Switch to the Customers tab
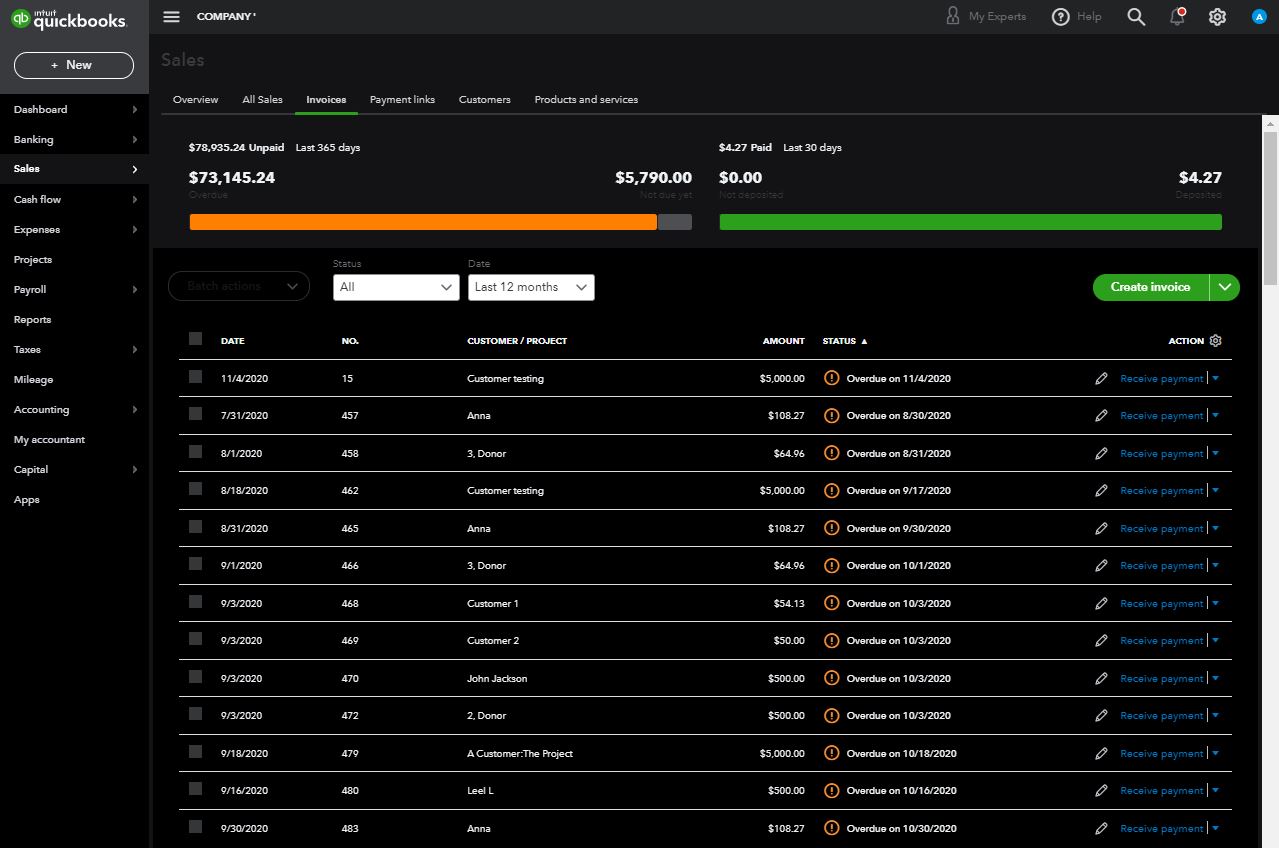Viewport: 1279px width, 848px height. [484, 100]
